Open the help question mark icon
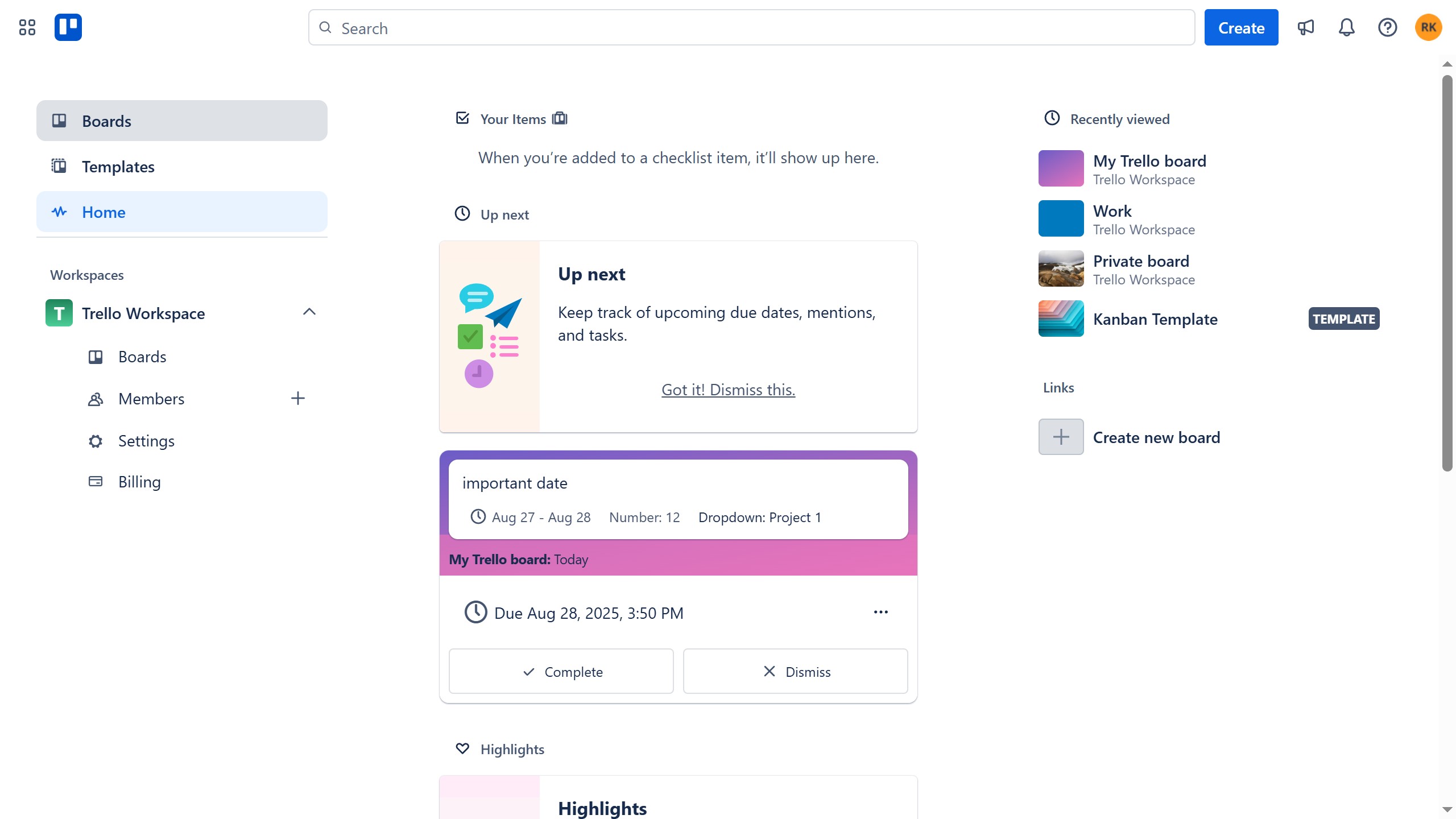This screenshot has width=1456, height=819. click(1387, 27)
